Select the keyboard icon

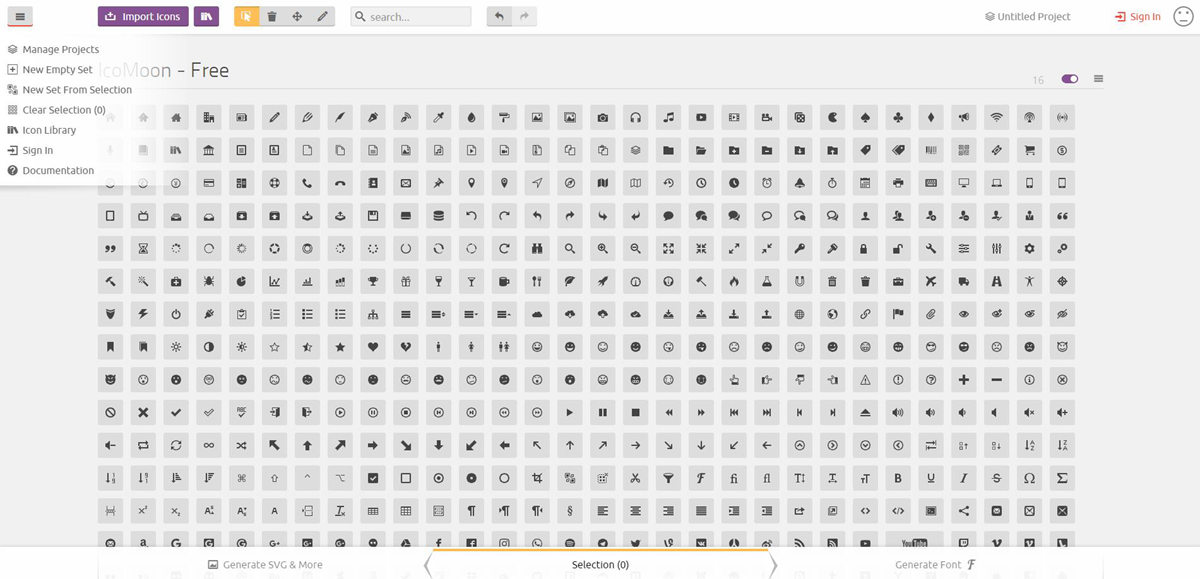coord(930,183)
